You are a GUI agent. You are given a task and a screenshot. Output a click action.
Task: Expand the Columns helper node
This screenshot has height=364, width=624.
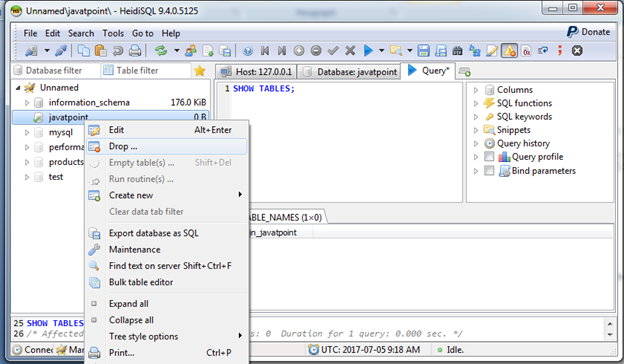click(476, 90)
